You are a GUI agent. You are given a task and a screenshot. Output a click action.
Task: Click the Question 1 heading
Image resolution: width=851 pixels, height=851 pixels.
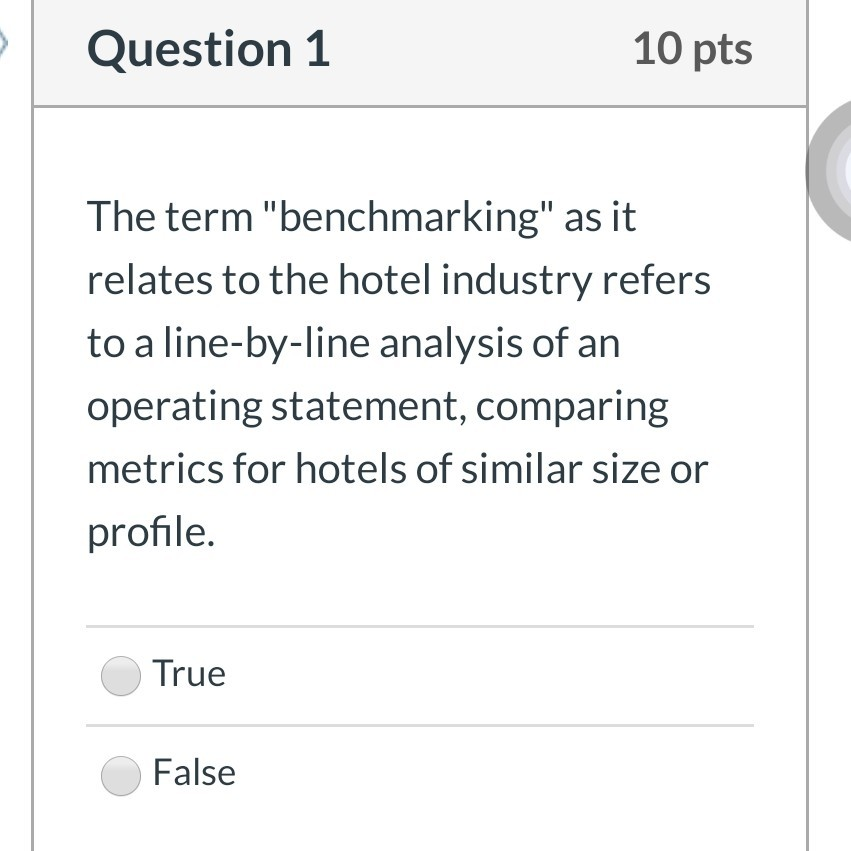(x=209, y=50)
